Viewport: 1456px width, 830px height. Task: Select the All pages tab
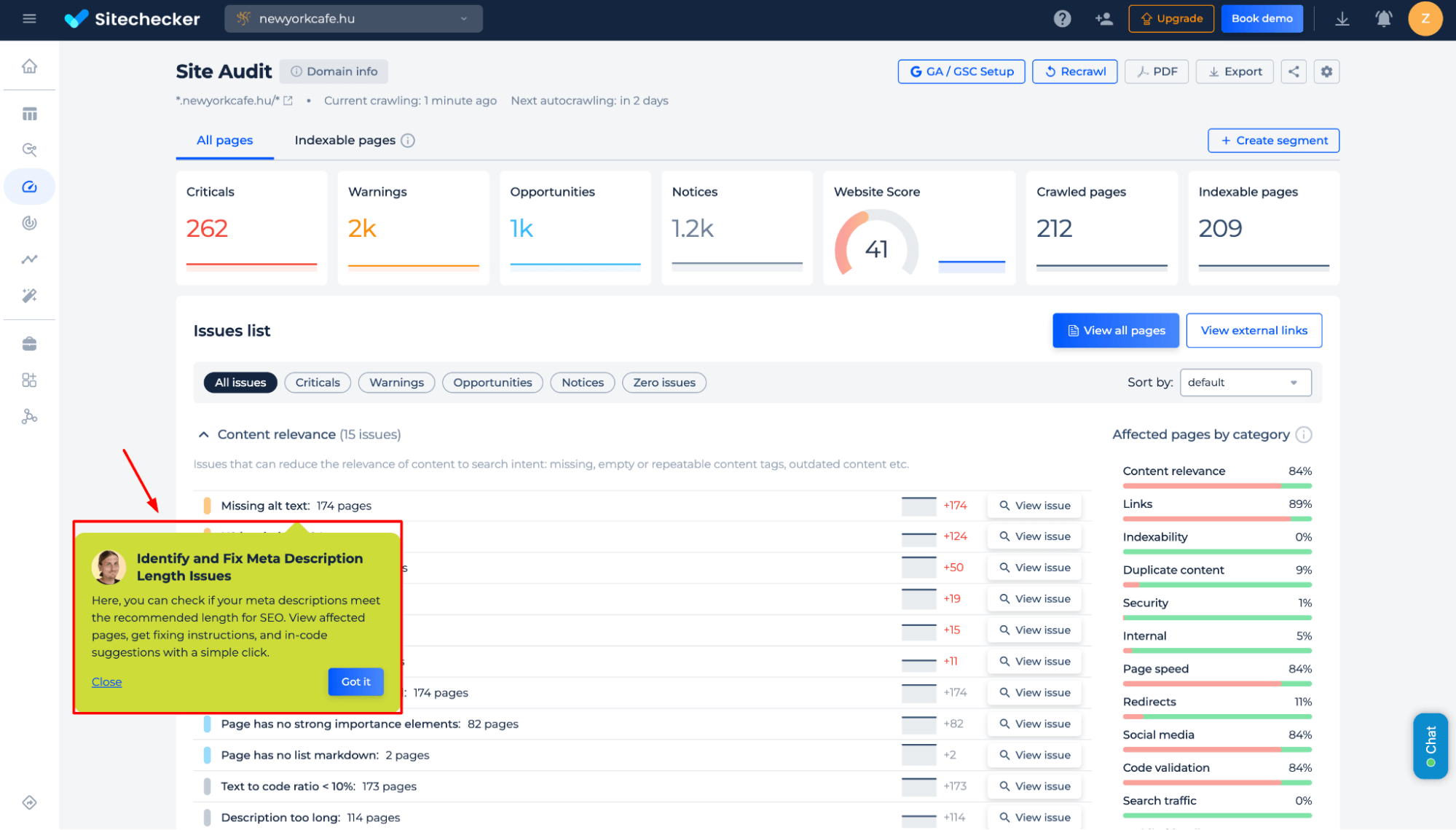click(225, 140)
